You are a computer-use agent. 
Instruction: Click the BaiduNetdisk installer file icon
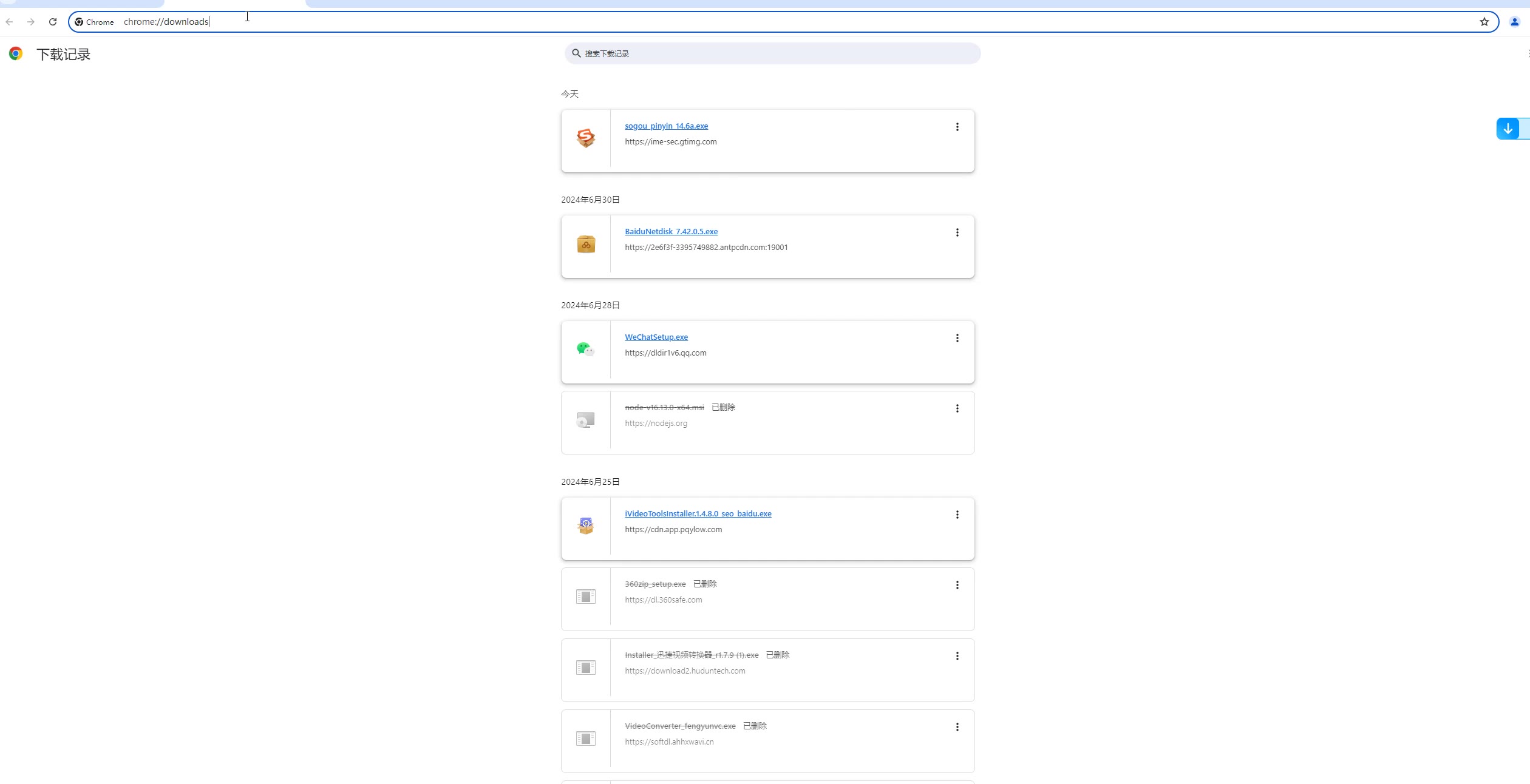[x=585, y=244]
